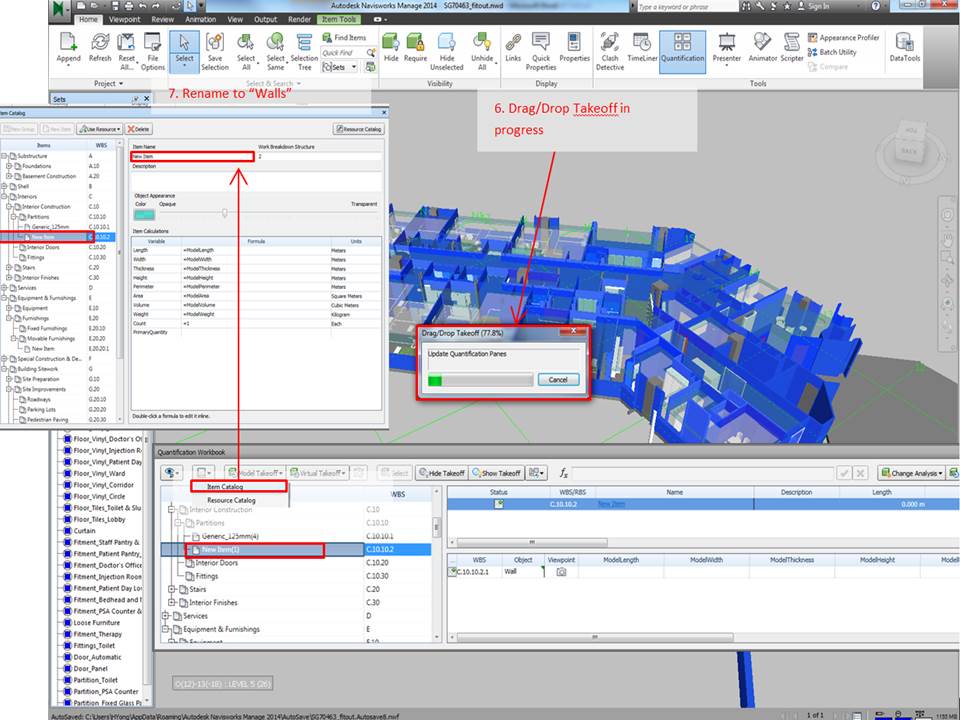
Task: Open the Render ribbon tab
Action: coord(299,20)
